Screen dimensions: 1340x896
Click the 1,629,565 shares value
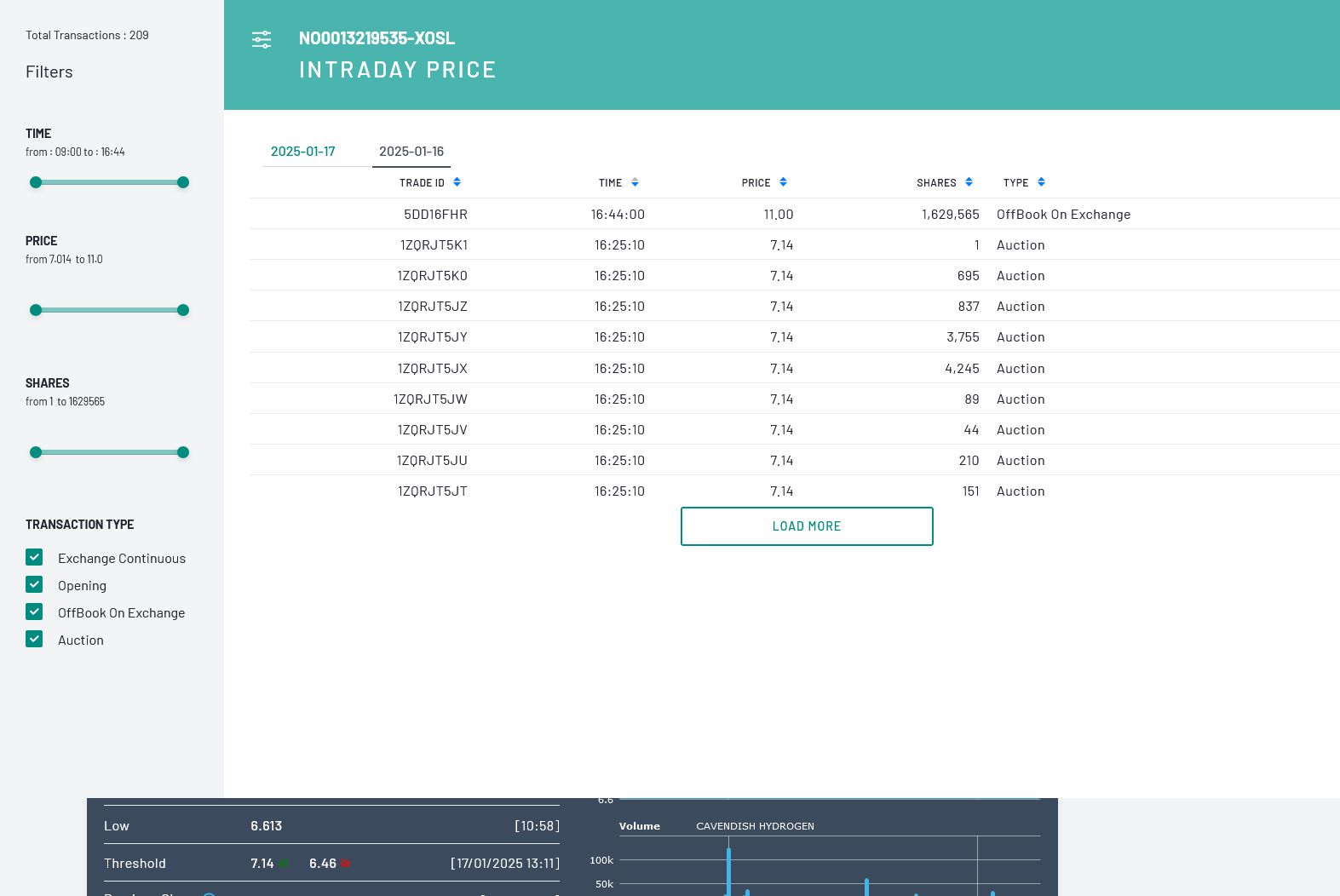[951, 215]
